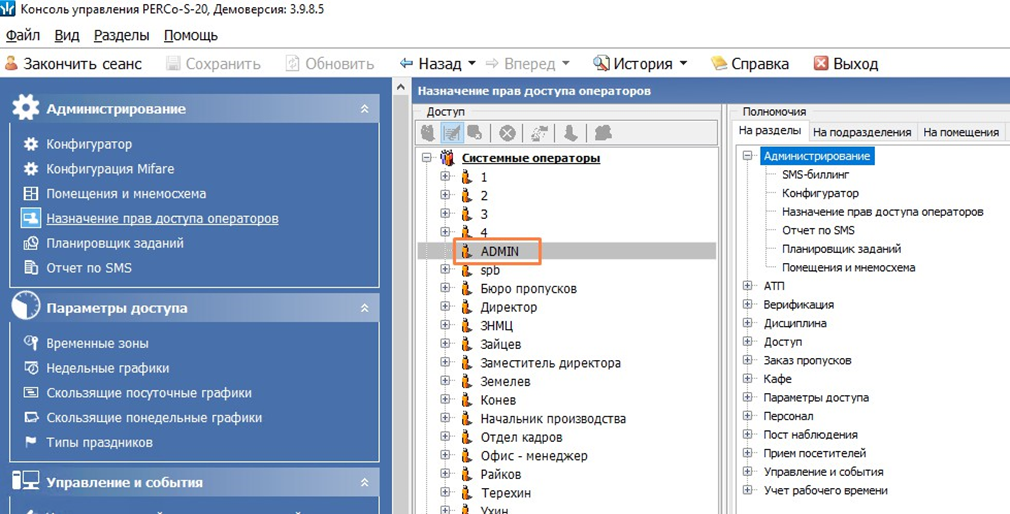Click the monitor icon in the Управление и события header
The image size is (1010, 514).
(x=26, y=482)
